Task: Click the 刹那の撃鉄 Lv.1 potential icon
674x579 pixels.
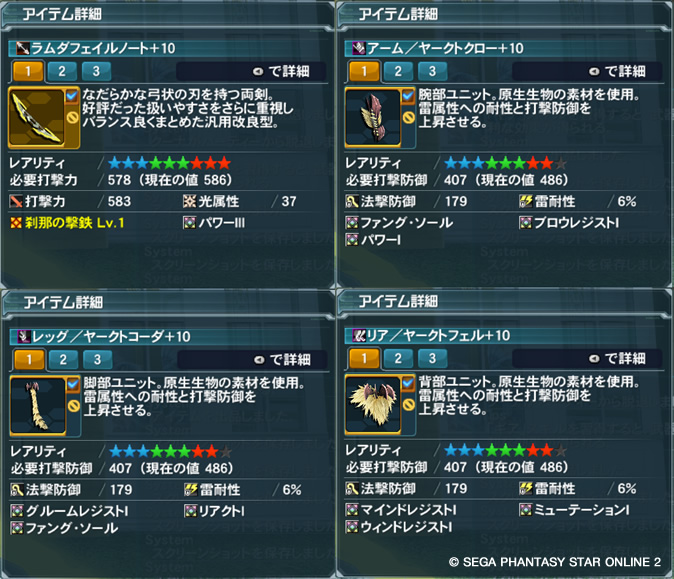Action: pos(16,223)
